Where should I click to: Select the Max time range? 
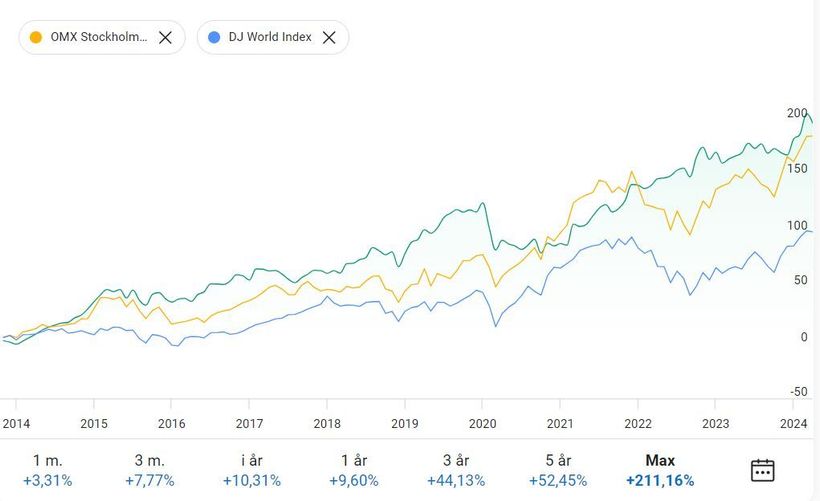(661, 470)
